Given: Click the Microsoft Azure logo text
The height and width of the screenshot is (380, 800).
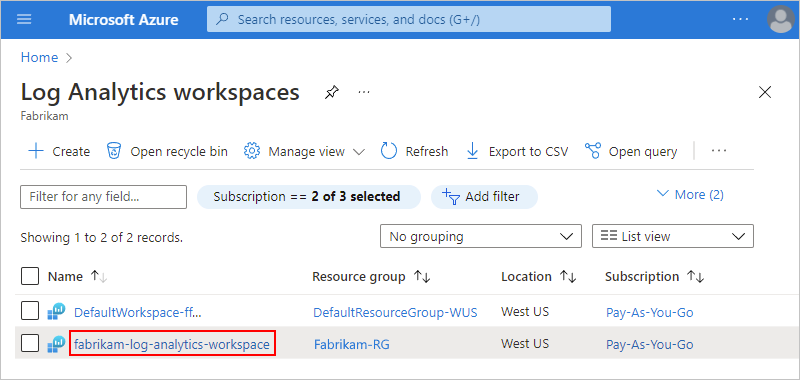Looking at the screenshot, I should (x=123, y=20).
